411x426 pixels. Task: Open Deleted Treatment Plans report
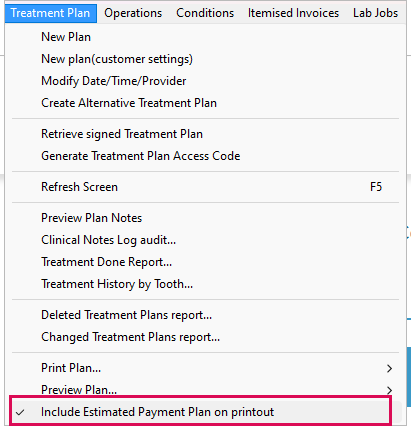205,315
